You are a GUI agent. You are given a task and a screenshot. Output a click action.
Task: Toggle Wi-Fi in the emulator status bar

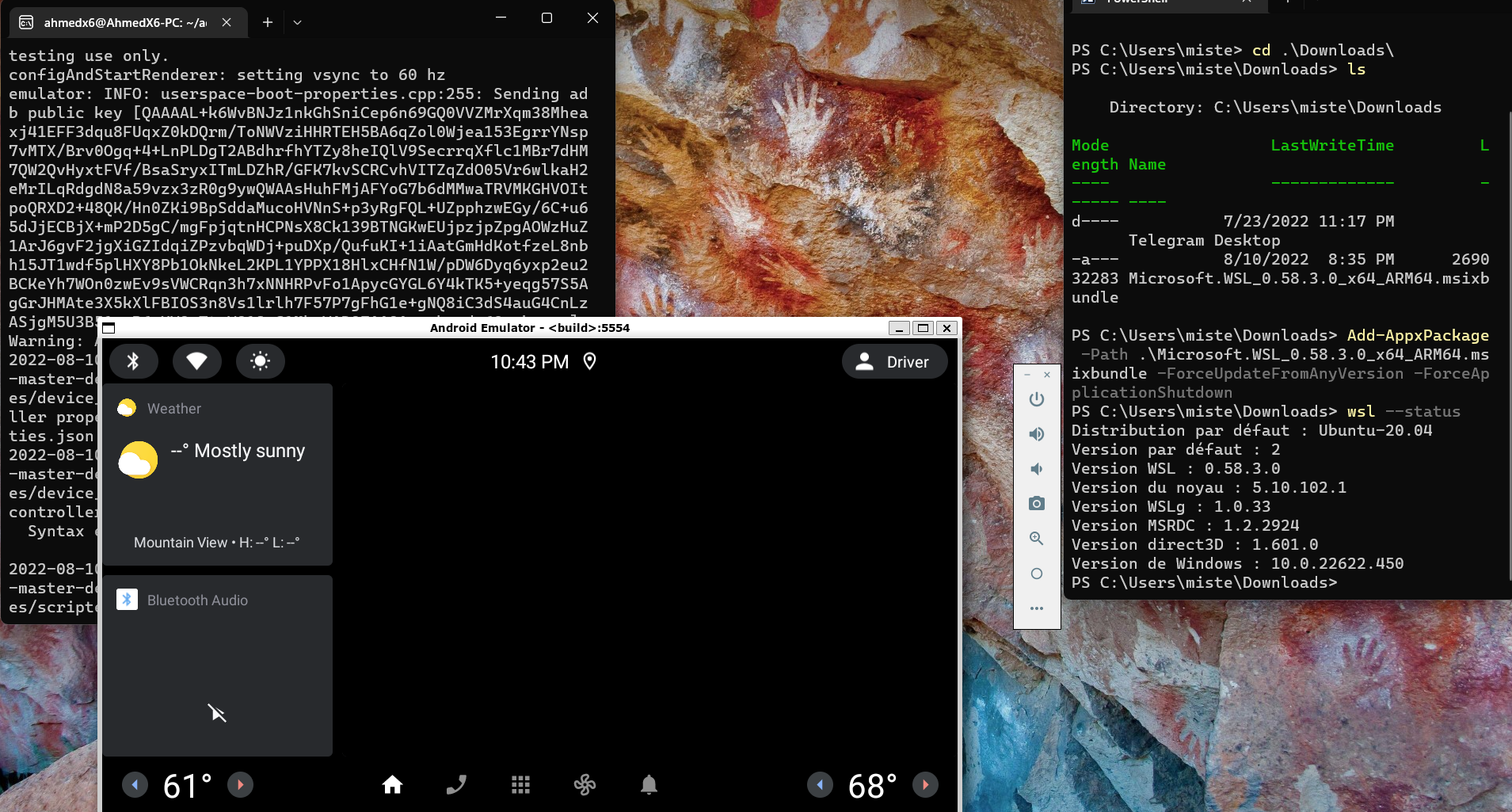pos(196,360)
